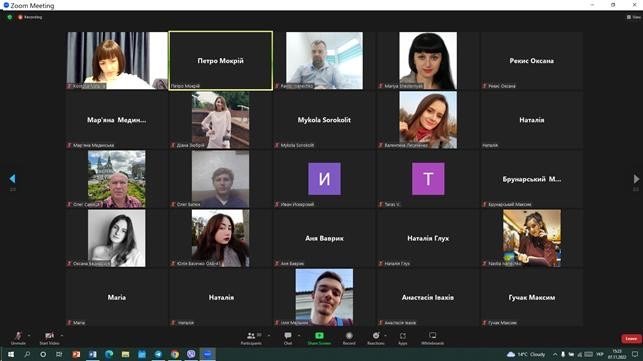This screenshot has height=361, width=643.
Task: Open Cortana circle in taskbar
Action: 43,354
